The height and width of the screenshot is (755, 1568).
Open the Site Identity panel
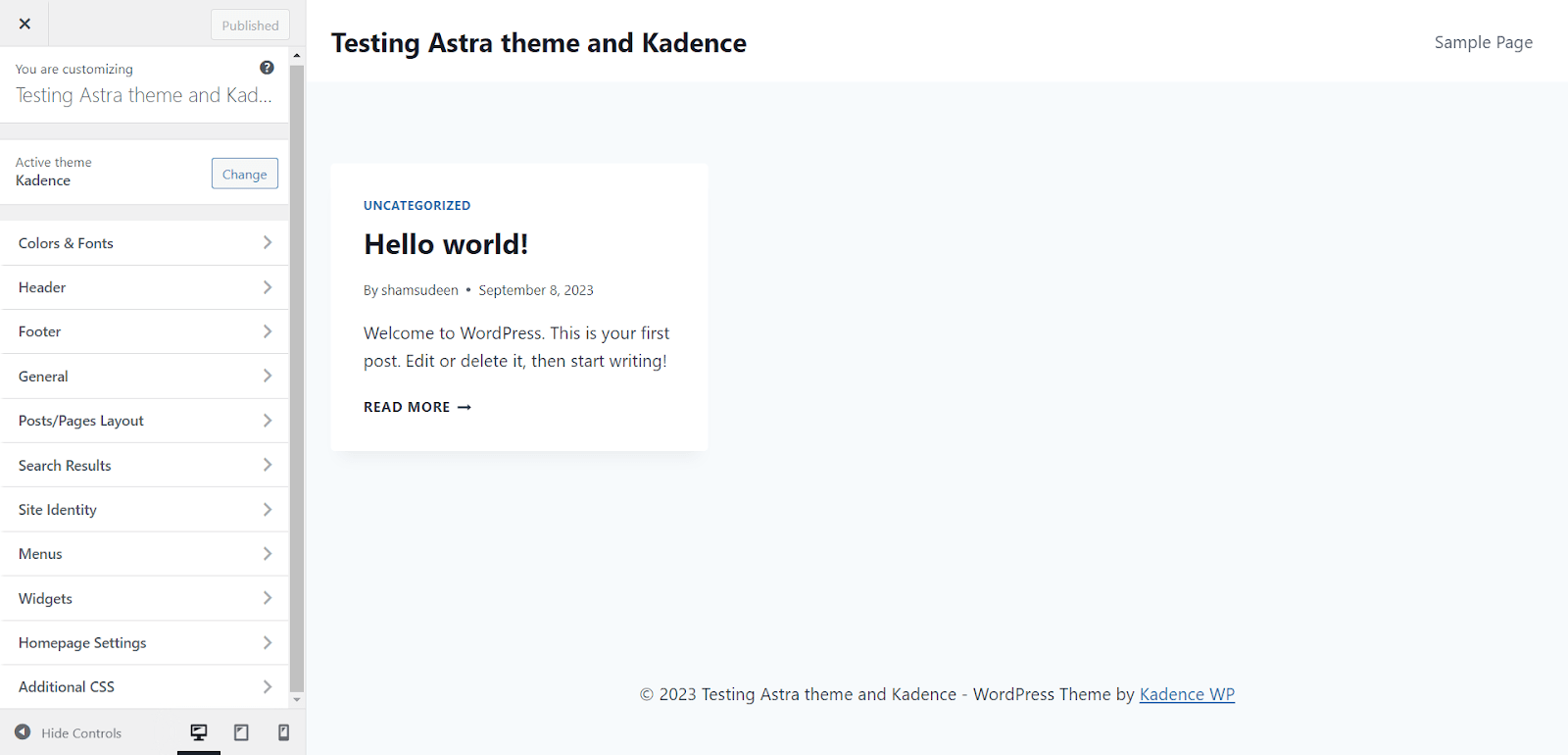coord(145,510)
